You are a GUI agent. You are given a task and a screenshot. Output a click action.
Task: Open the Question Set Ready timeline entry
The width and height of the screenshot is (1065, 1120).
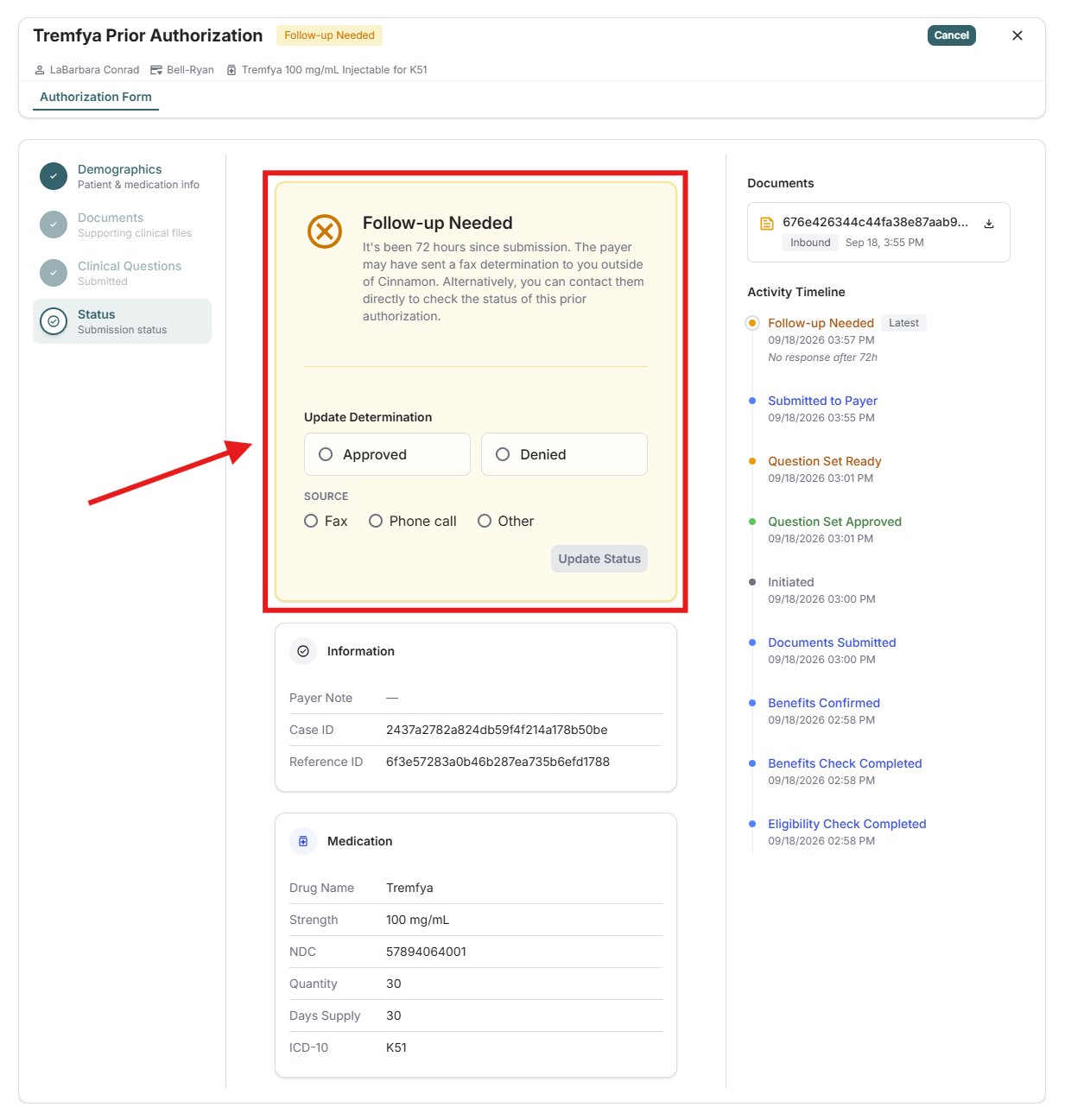click(825, 461)
